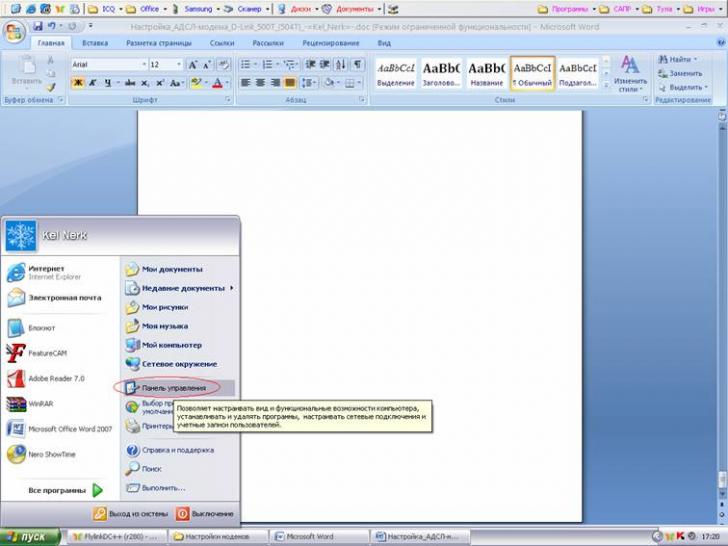
Task: Switch to the Вставка ribbon tab
Action: click(x=95, y=43)
